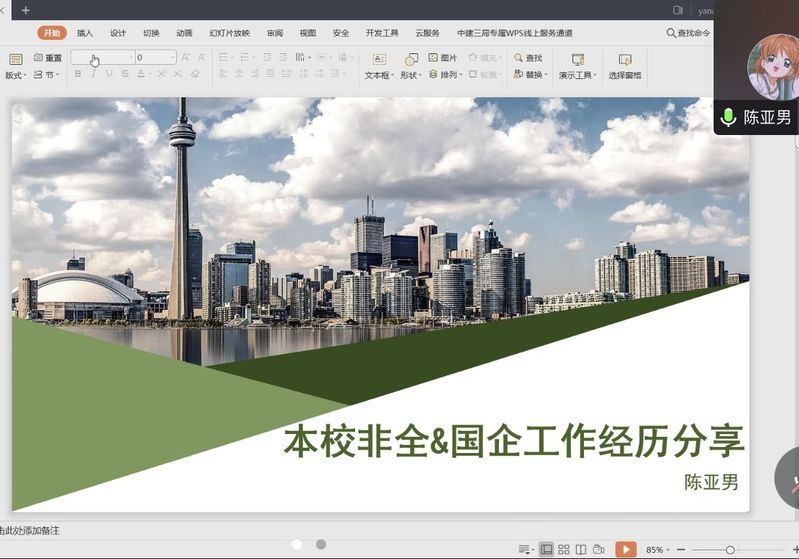The image size is (799, 559).
Task: Open the font size dropdown
Action: (x=172, y=58)
